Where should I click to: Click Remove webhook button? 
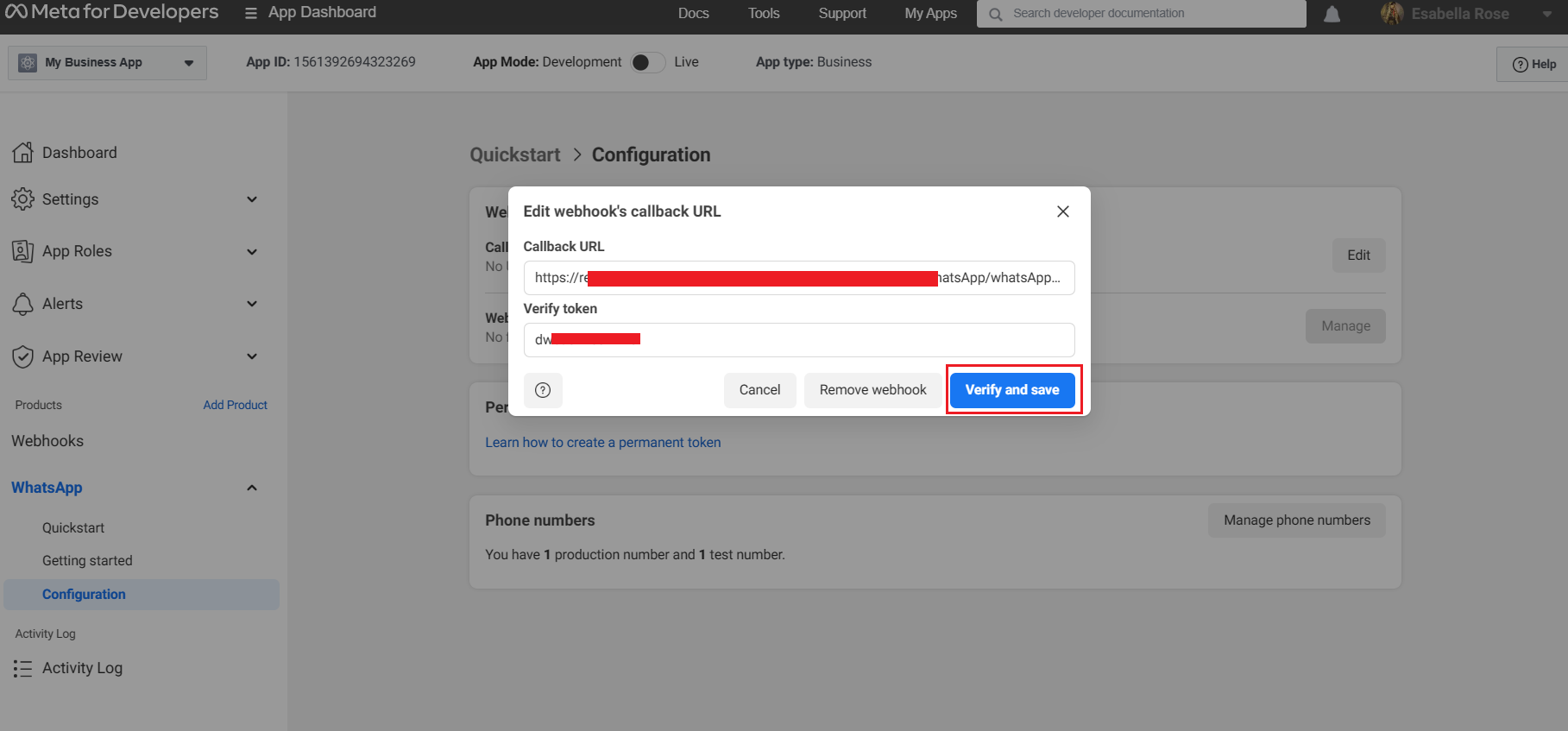(873, 390)
